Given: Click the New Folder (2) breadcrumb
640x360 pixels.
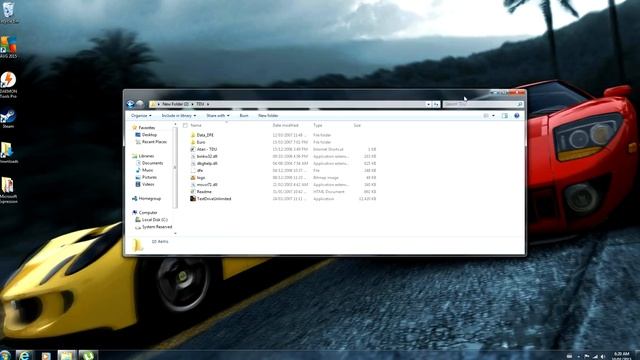Looking at the screenshot, I should 175,104.
